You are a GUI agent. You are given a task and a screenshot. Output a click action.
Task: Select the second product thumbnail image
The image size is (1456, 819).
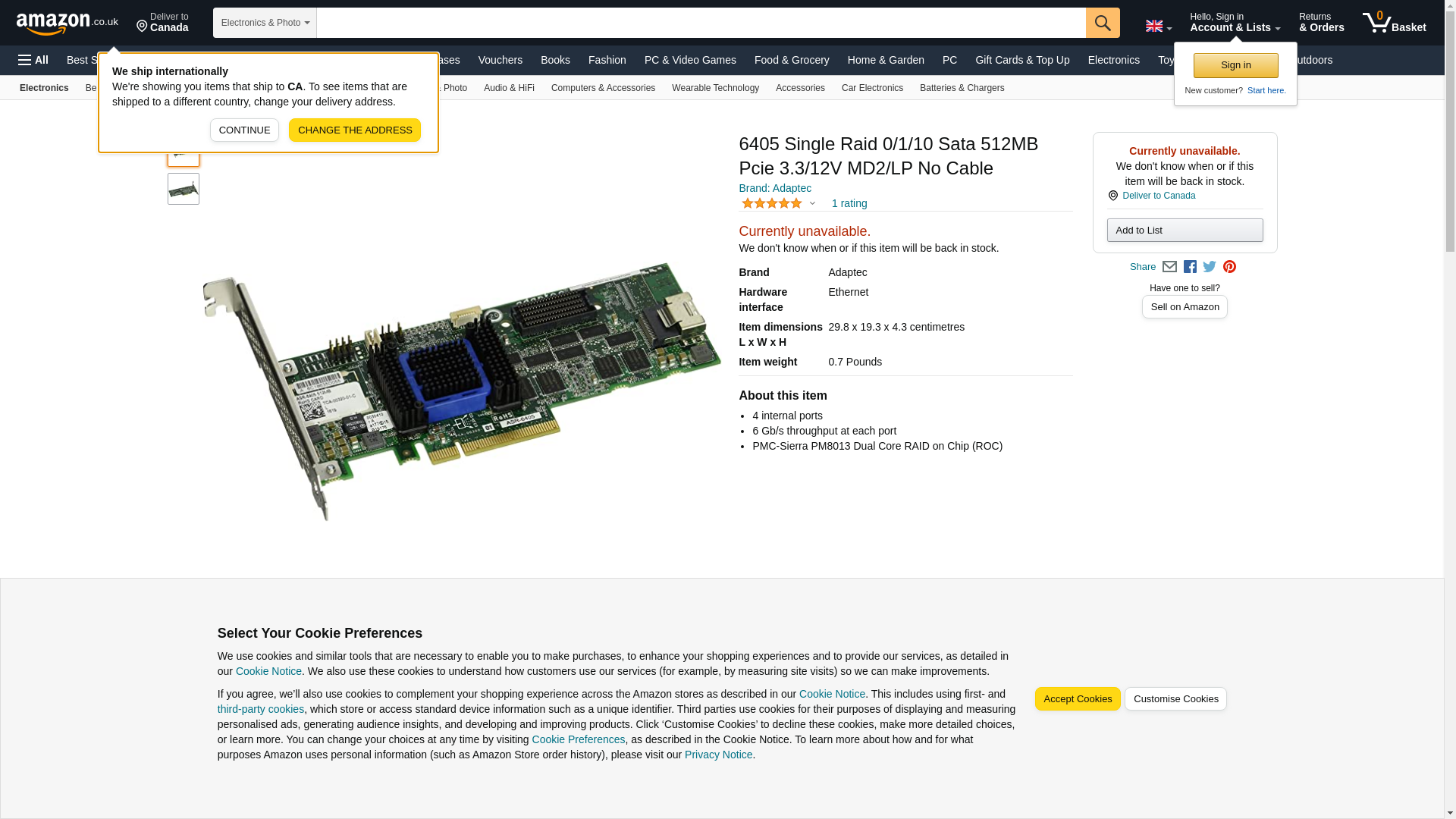pos(184,189)
